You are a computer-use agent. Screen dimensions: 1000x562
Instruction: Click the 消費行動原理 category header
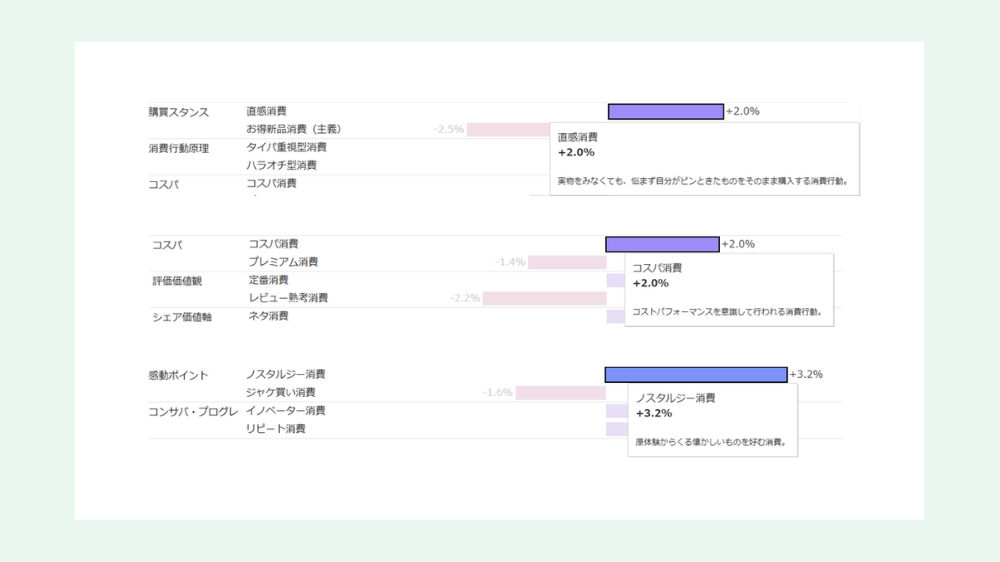(179, 148)
